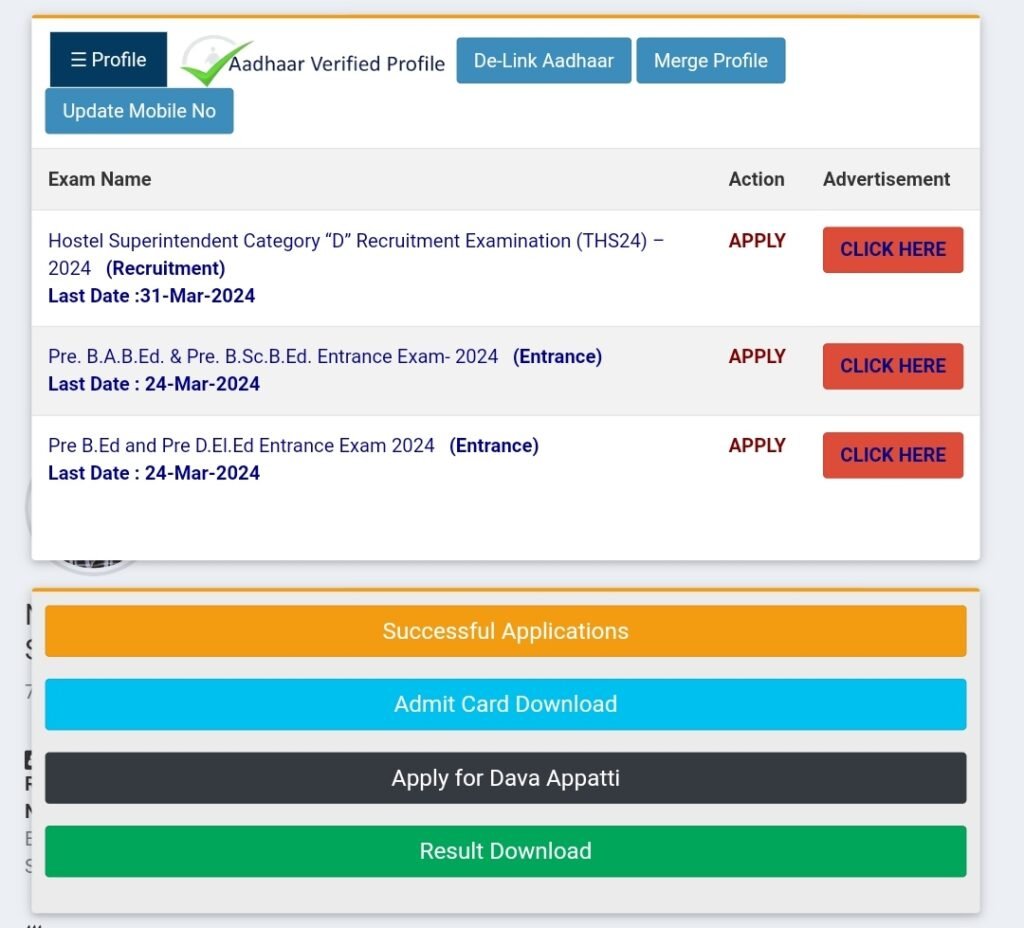Apply for Pre B.Ed and Pre D.El.Ed exam
Screen dimensions: 1024x928
coord(756,446)
